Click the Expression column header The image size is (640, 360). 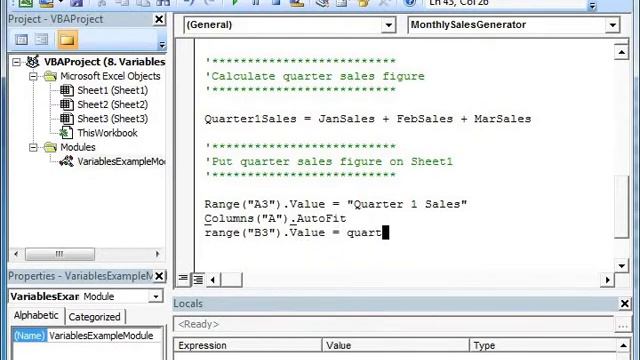(x=248, y=346)
